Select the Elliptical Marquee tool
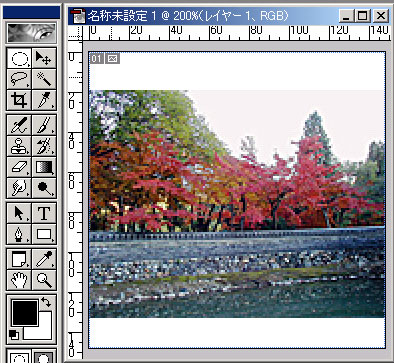Screen dimensions: 394x363 tap(19, 58)
